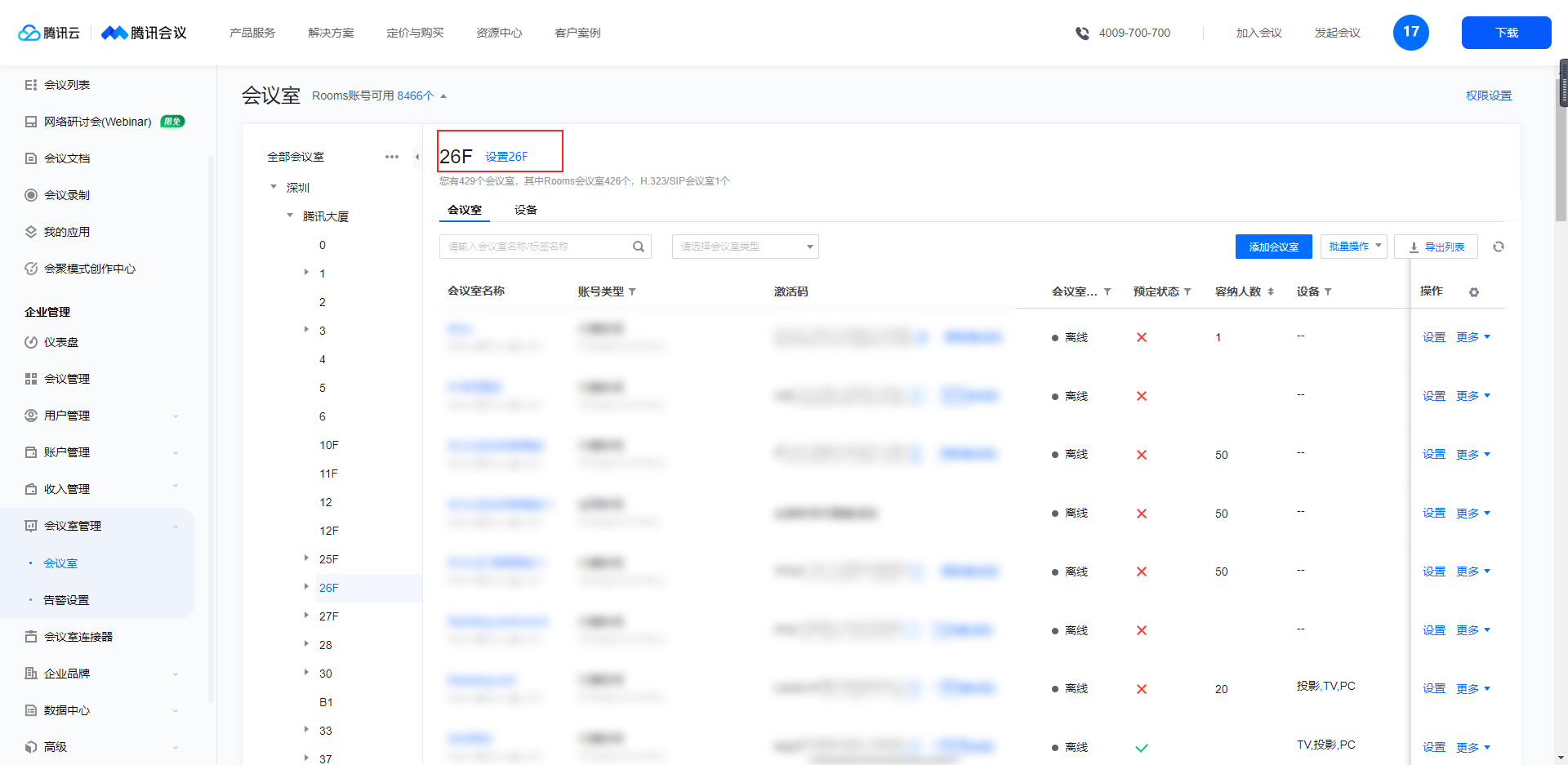Expand the 25F tree node
The height and width of the screenshot is (765, 1568).
306,558
